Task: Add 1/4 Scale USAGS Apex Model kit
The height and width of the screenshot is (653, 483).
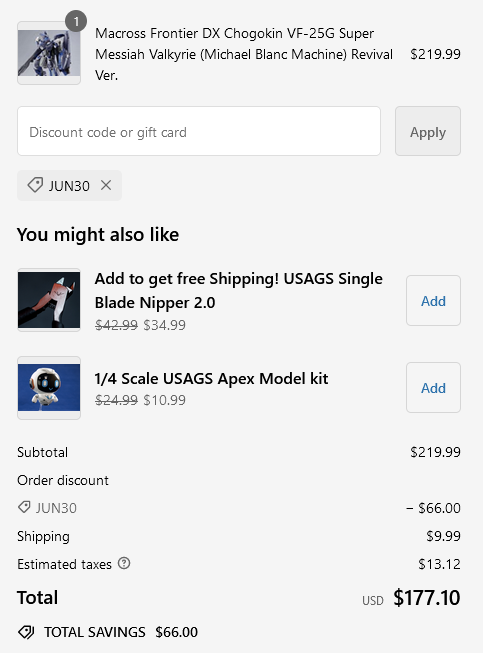Action: (433, 387)
